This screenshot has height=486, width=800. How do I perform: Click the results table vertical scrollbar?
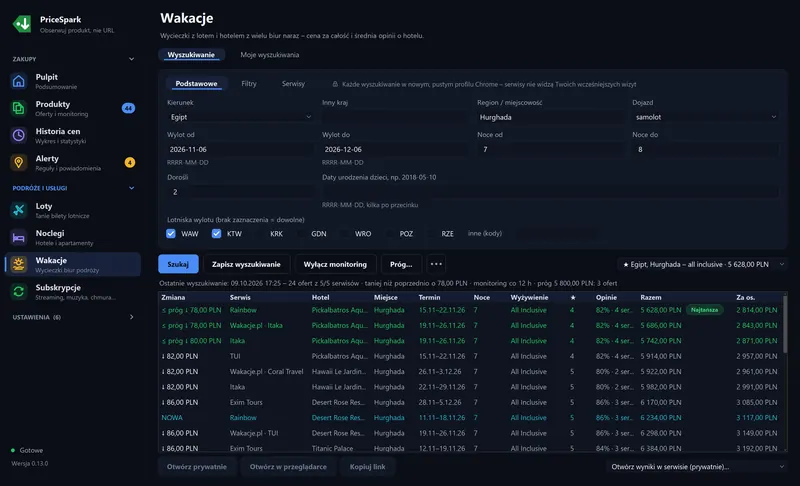click(785, 323)
